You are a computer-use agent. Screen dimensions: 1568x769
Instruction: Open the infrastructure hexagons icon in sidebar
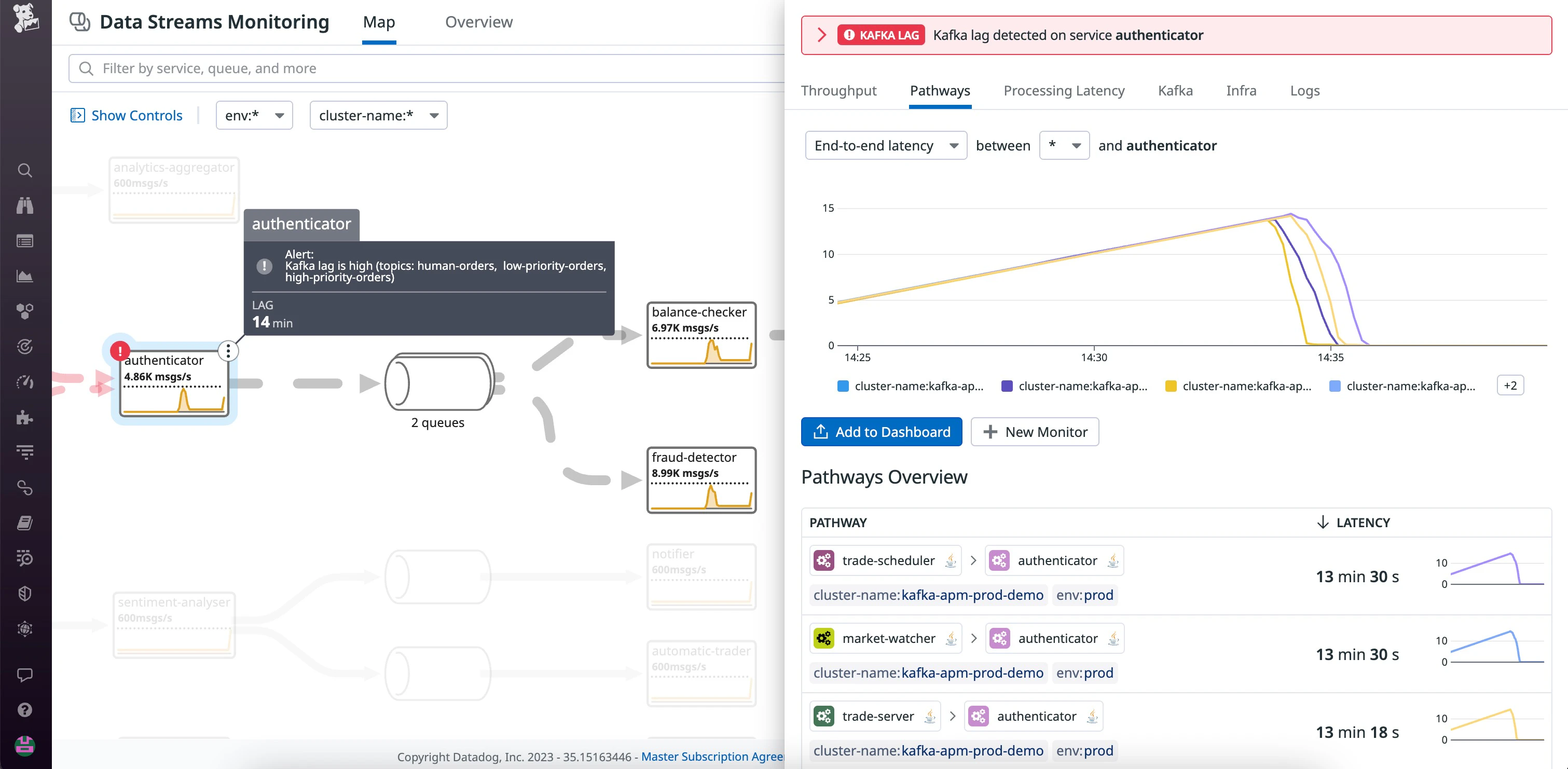point(25,312)
